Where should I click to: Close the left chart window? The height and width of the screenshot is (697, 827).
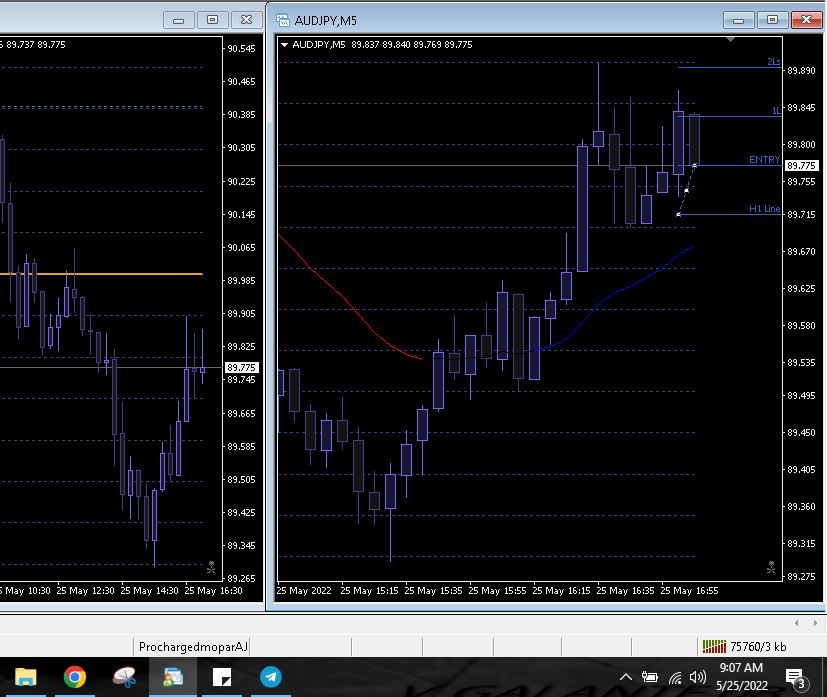(x=246, y=20)
